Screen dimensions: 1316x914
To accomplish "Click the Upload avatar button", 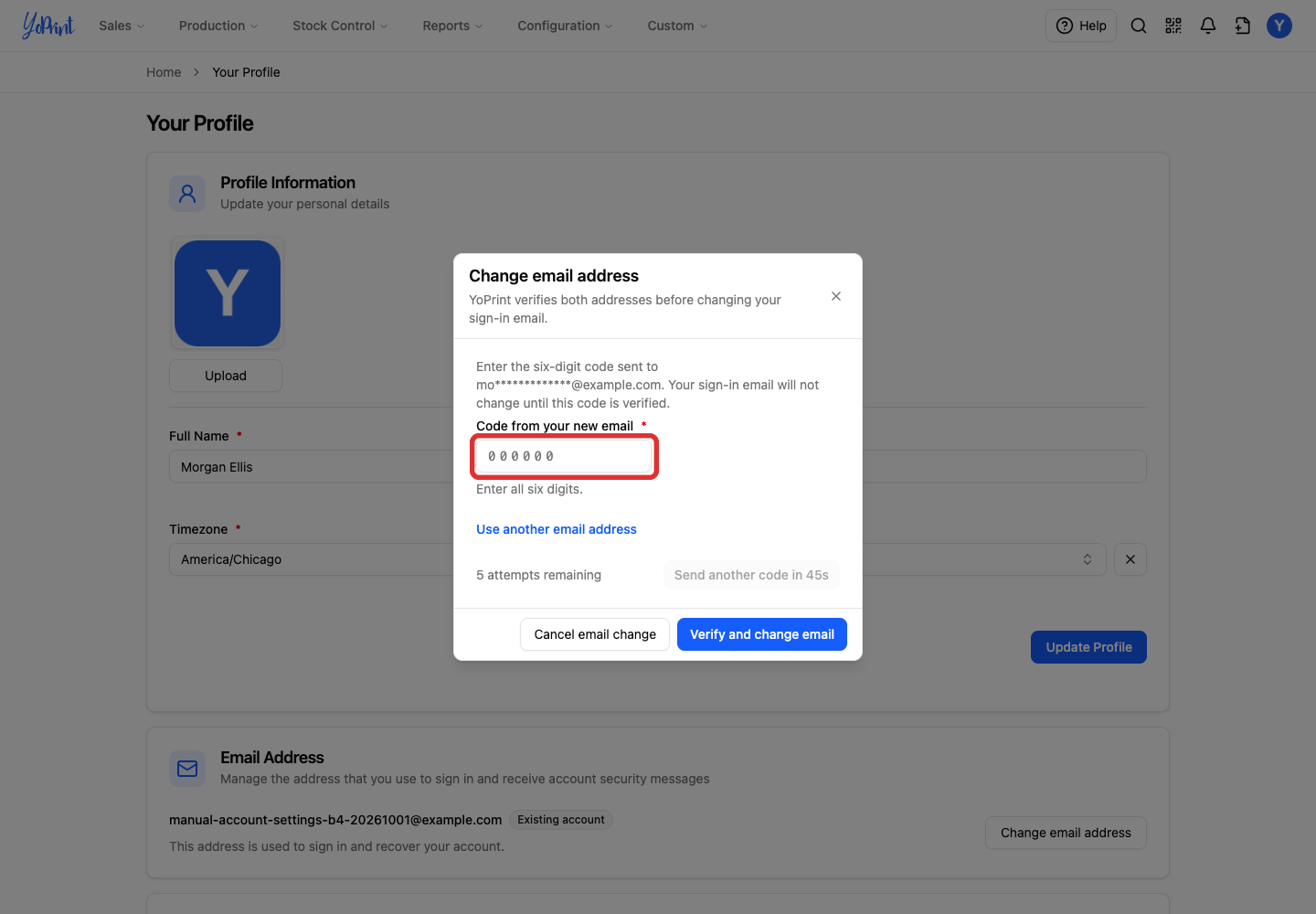I will pyautogui.click(x=226, y=376).
